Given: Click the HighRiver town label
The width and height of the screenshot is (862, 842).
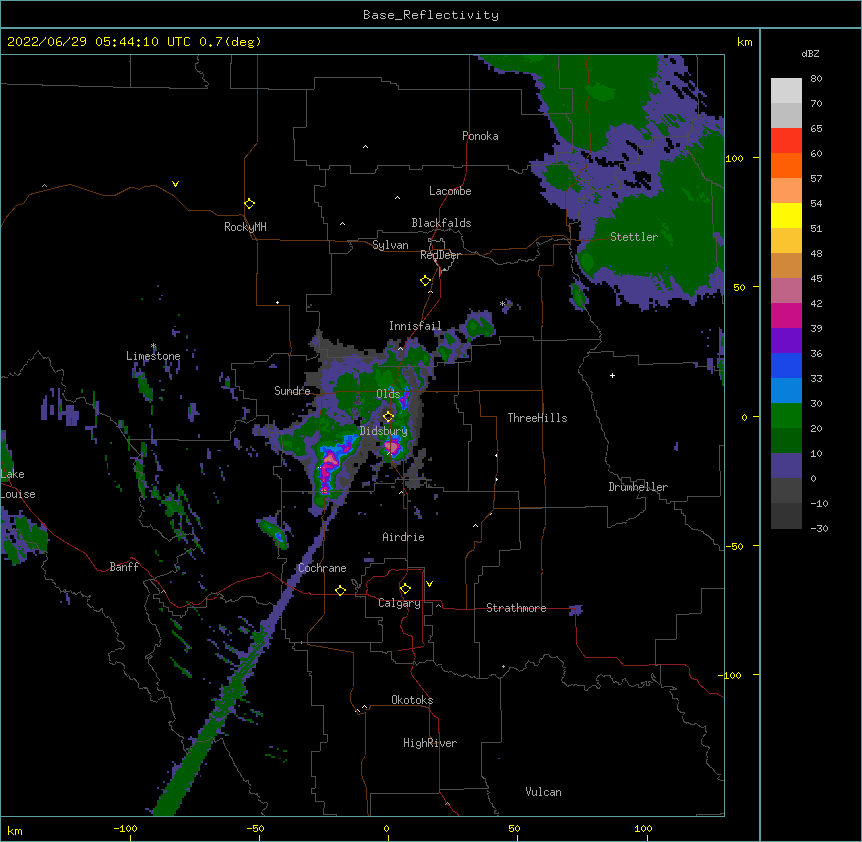Looking at the screenshot, I should coord(430,743).
